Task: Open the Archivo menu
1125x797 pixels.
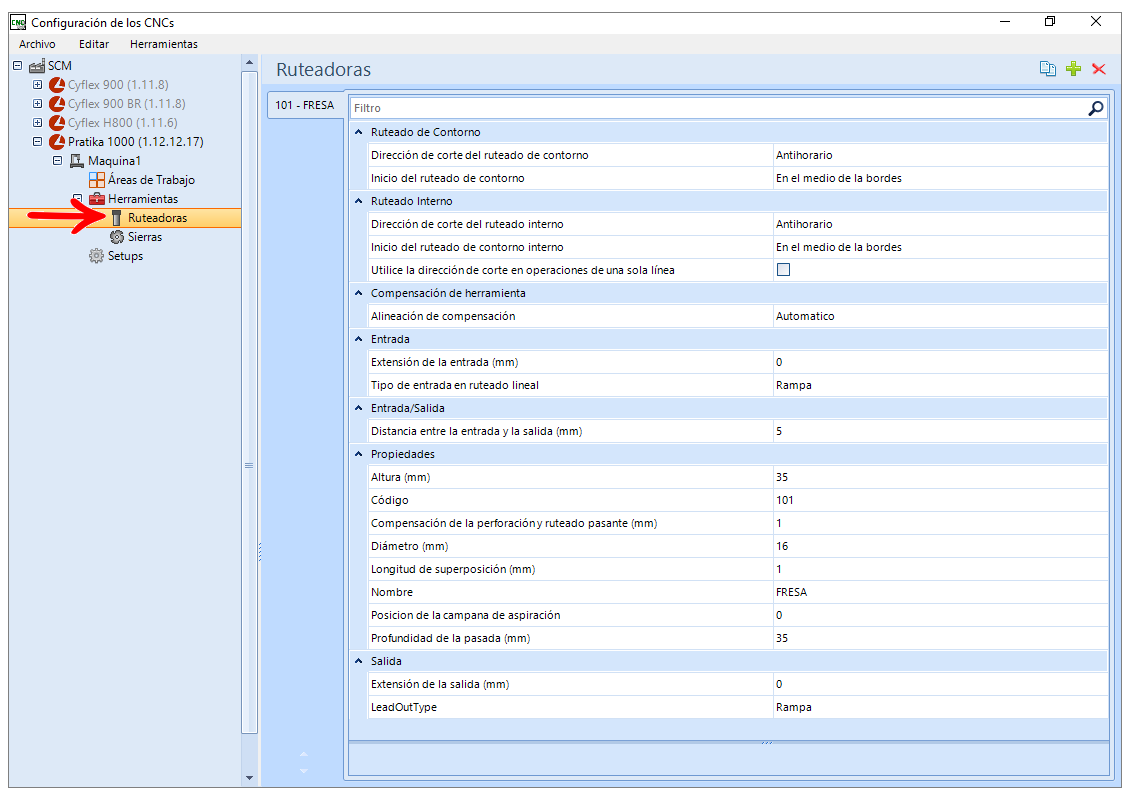Action: pyautogui.click(x=37, y=44)
